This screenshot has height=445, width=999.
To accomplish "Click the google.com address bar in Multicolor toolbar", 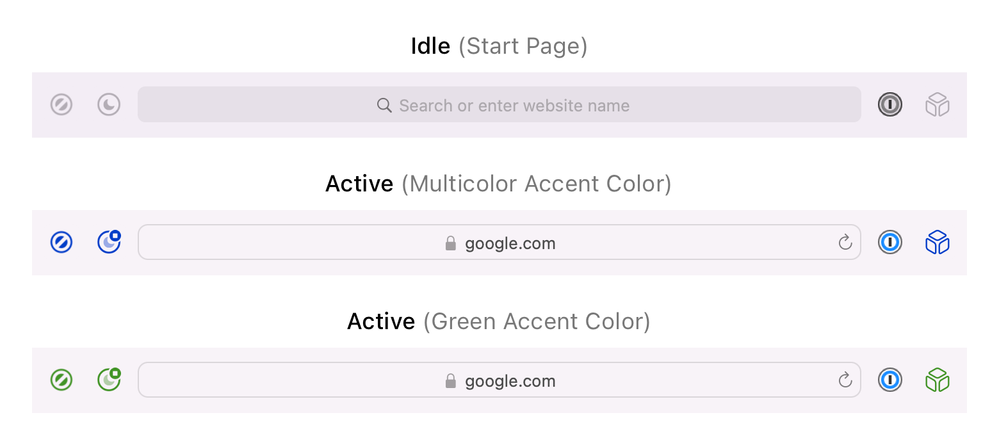I will coord(510,243).
